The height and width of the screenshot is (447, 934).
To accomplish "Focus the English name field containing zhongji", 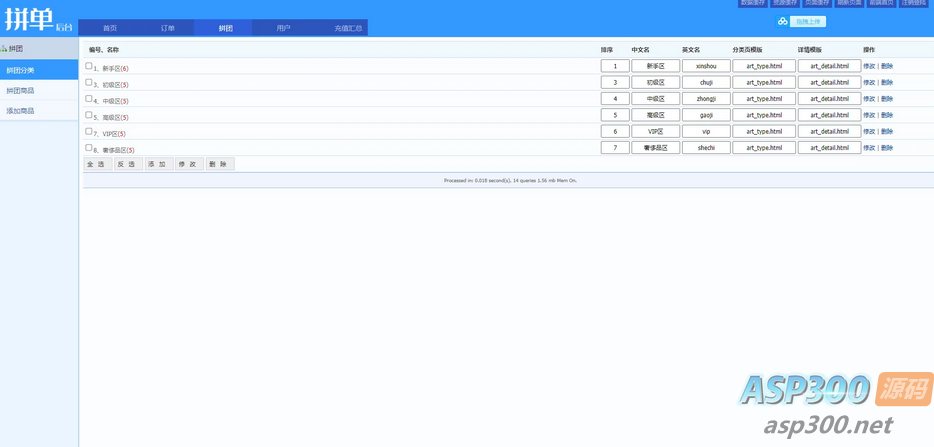I will (x=706, y=99).
